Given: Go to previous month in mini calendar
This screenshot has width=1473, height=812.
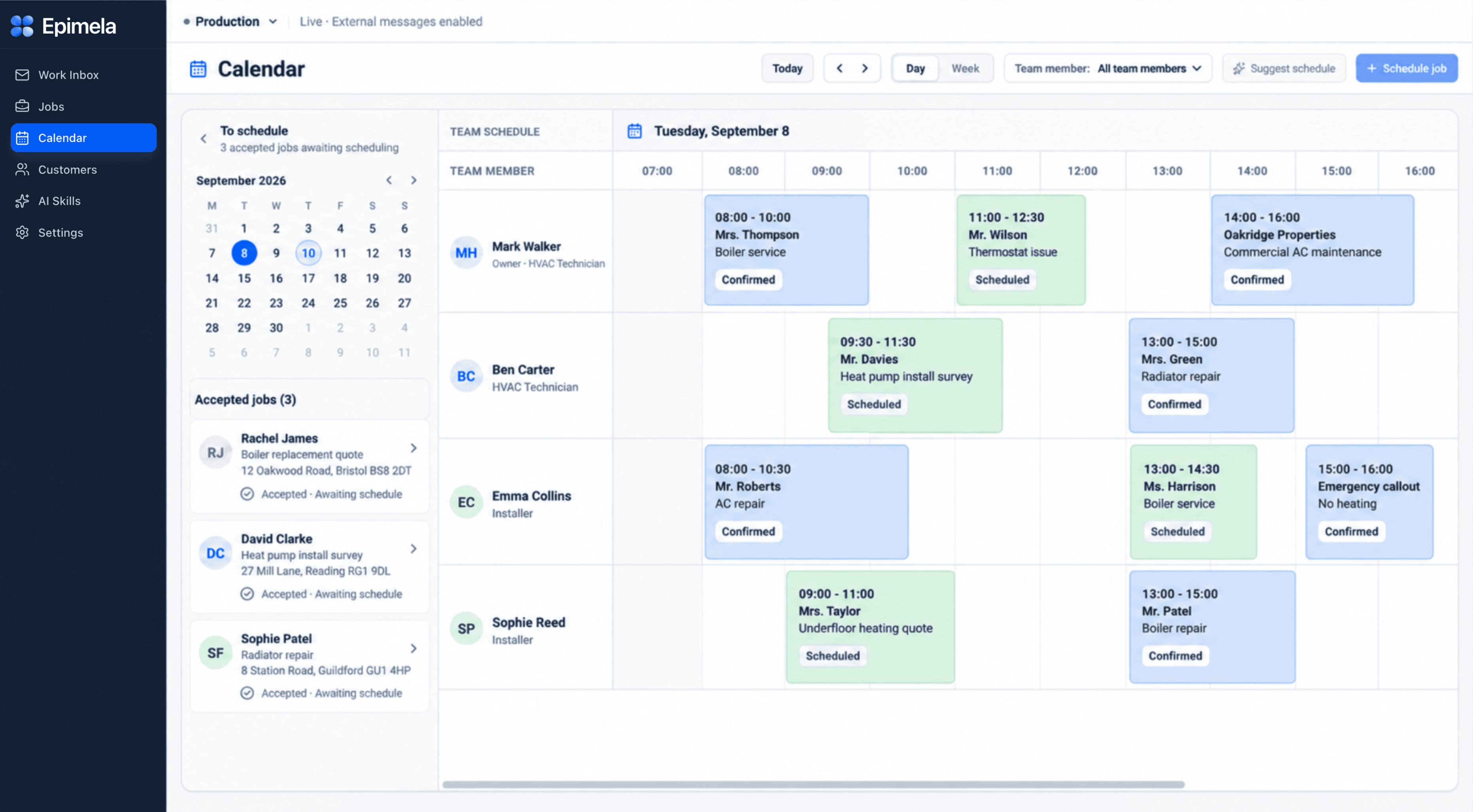Looking at the screenshot, I should pos(389,180).
